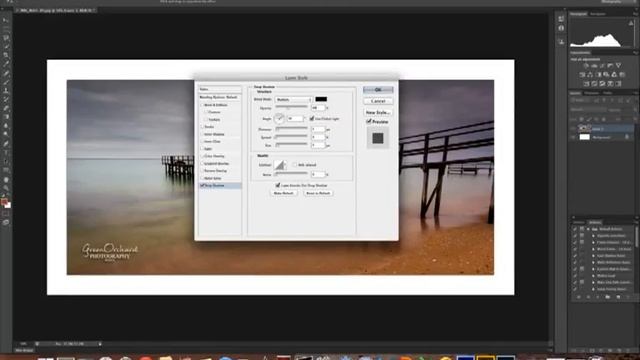Select Blending Options: Default
Image resolution: width=640 pixels, height=360 pixels.
219,97
